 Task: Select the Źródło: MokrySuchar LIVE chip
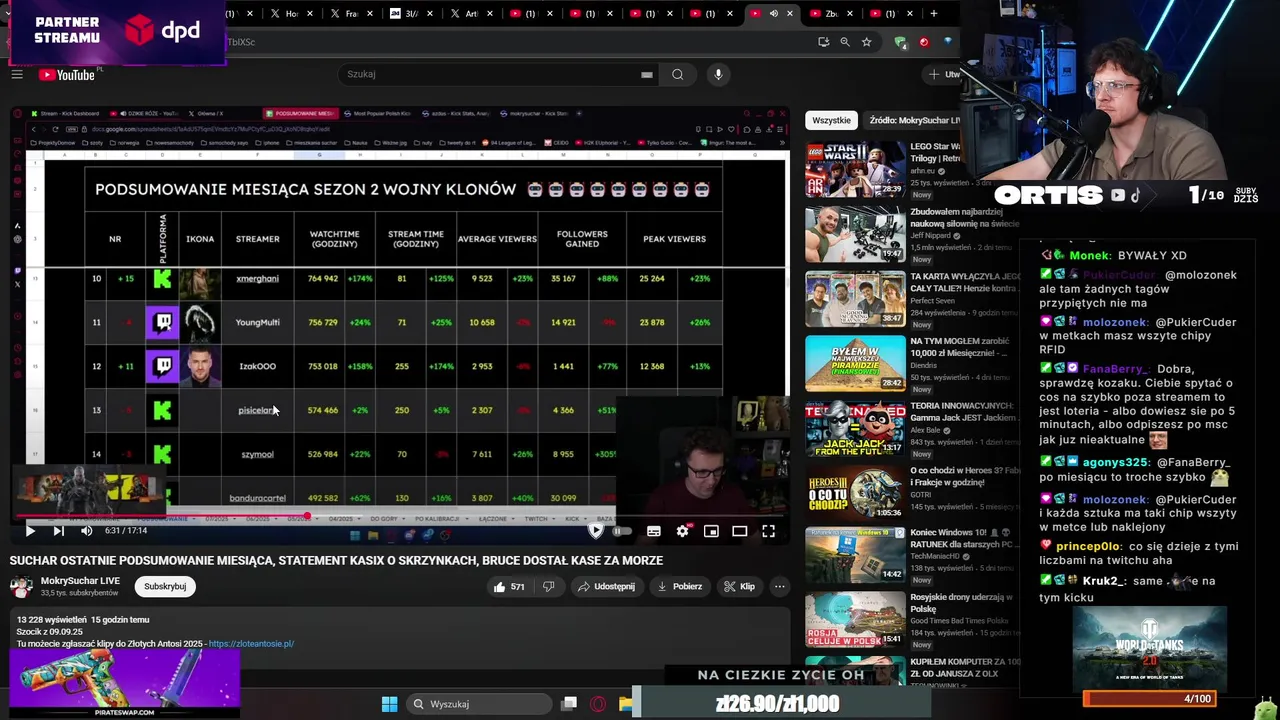click(915, 120)
